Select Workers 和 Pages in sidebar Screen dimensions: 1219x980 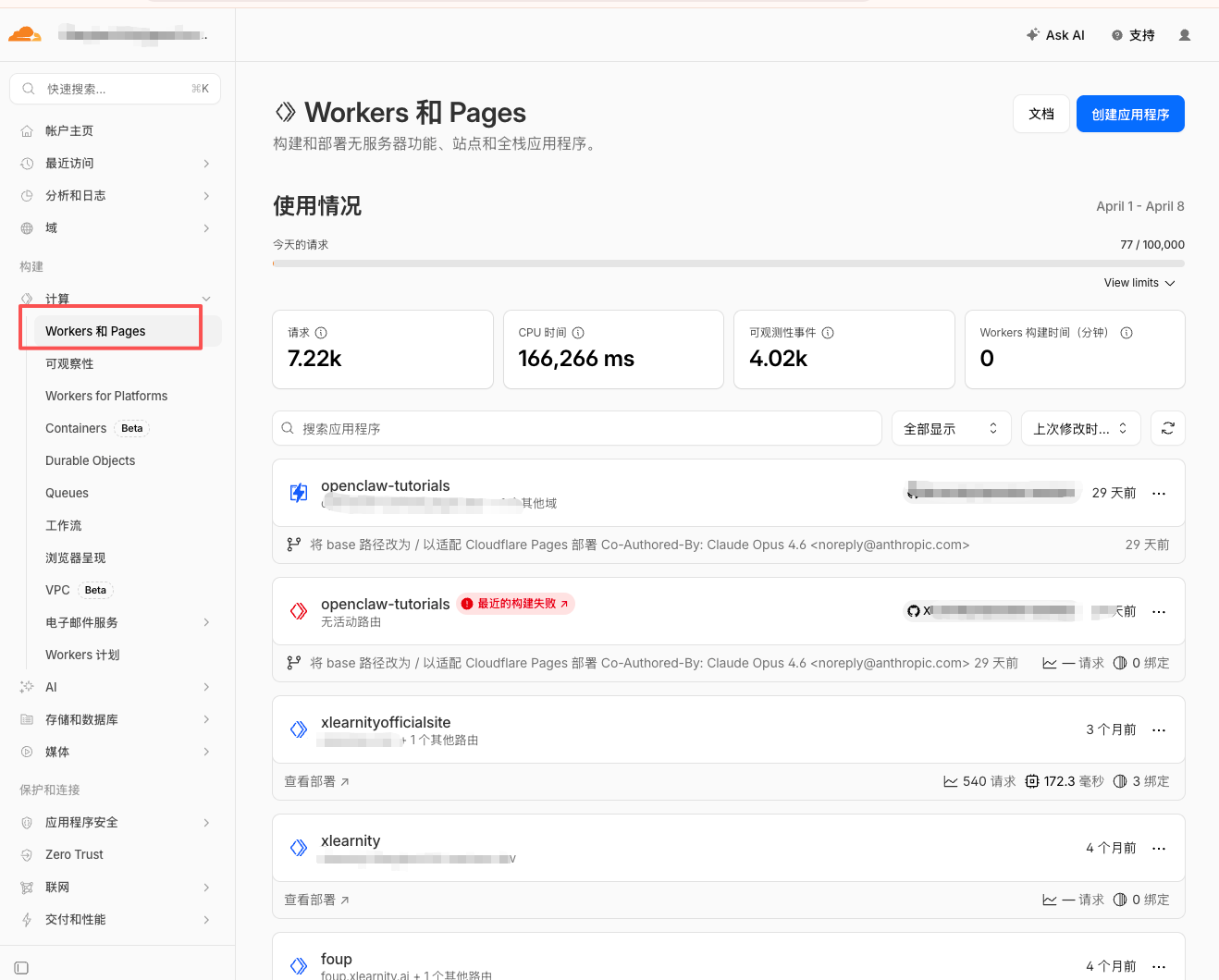pos(128,331)
